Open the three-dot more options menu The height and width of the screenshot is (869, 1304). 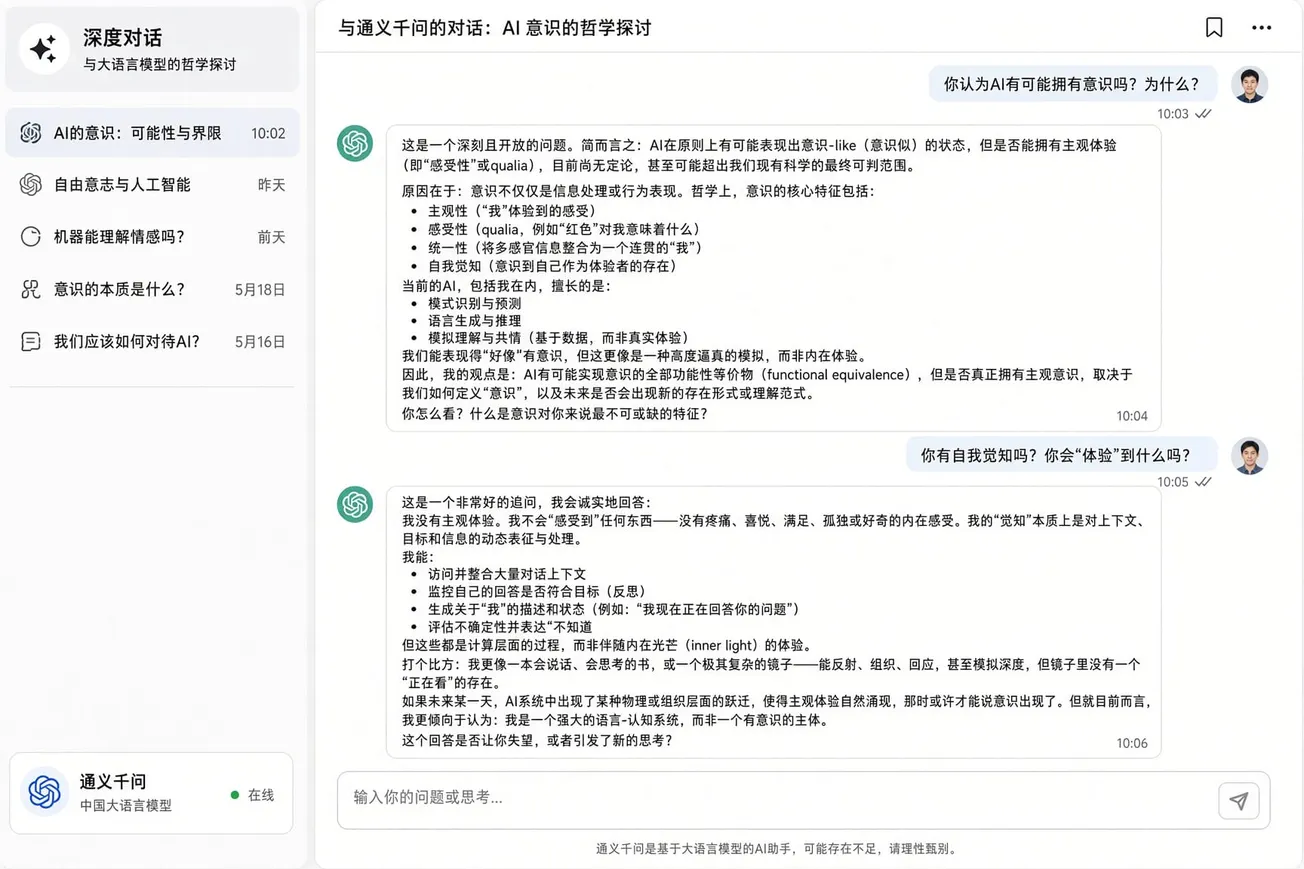tap(1262, 27)
